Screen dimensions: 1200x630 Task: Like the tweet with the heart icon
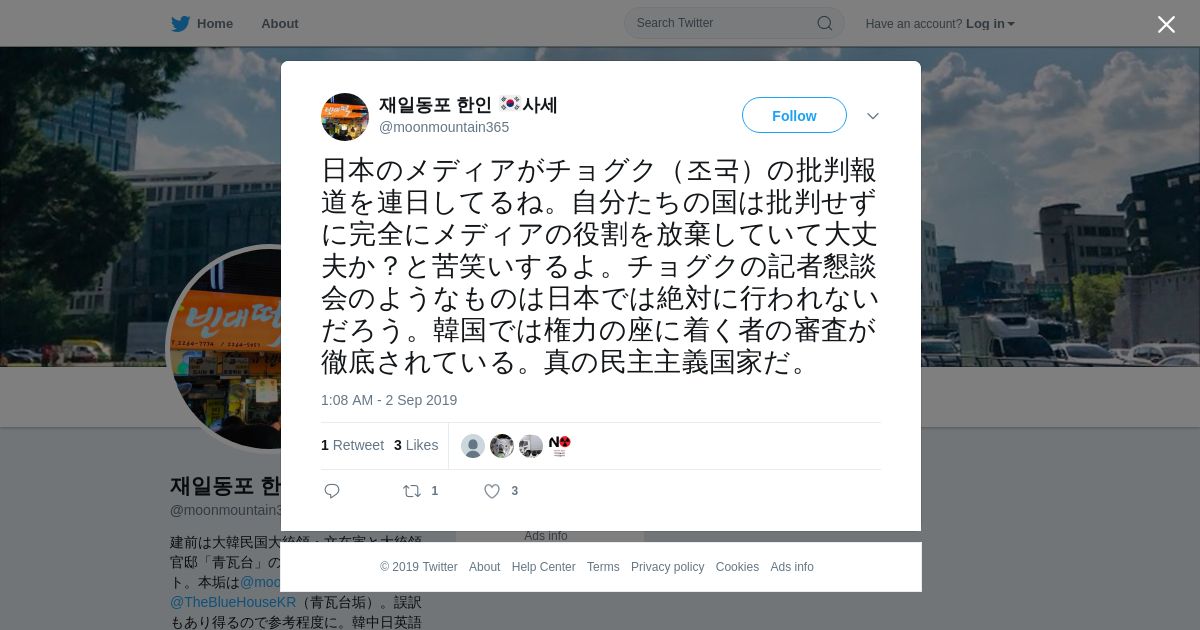tap(492, 491)
